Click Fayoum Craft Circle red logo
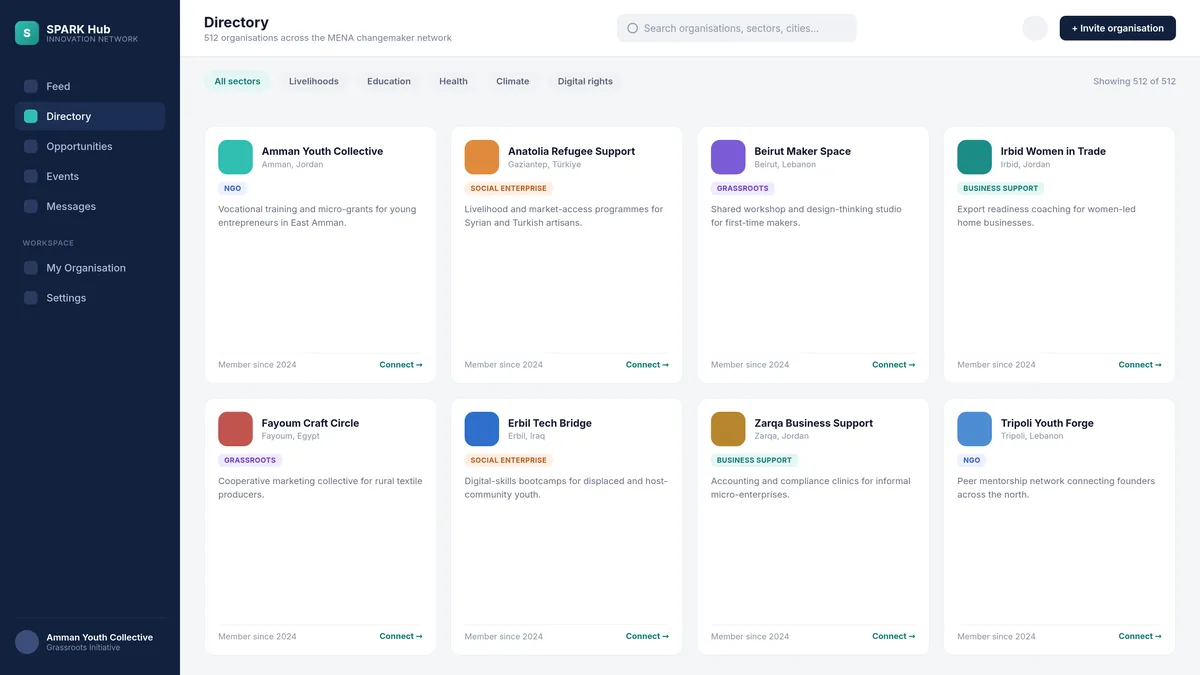This screenshot has width=1200, height=675. click(x=236, y=429)
